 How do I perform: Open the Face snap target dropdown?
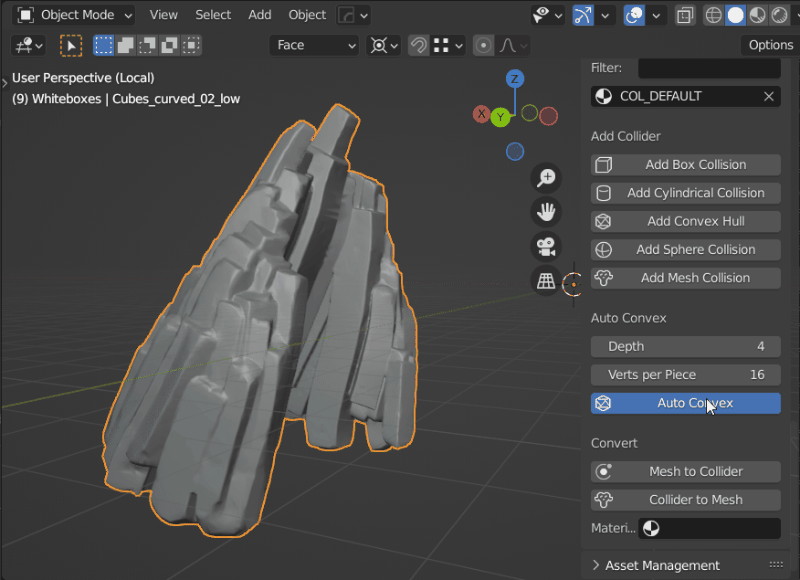coord(314,45)
